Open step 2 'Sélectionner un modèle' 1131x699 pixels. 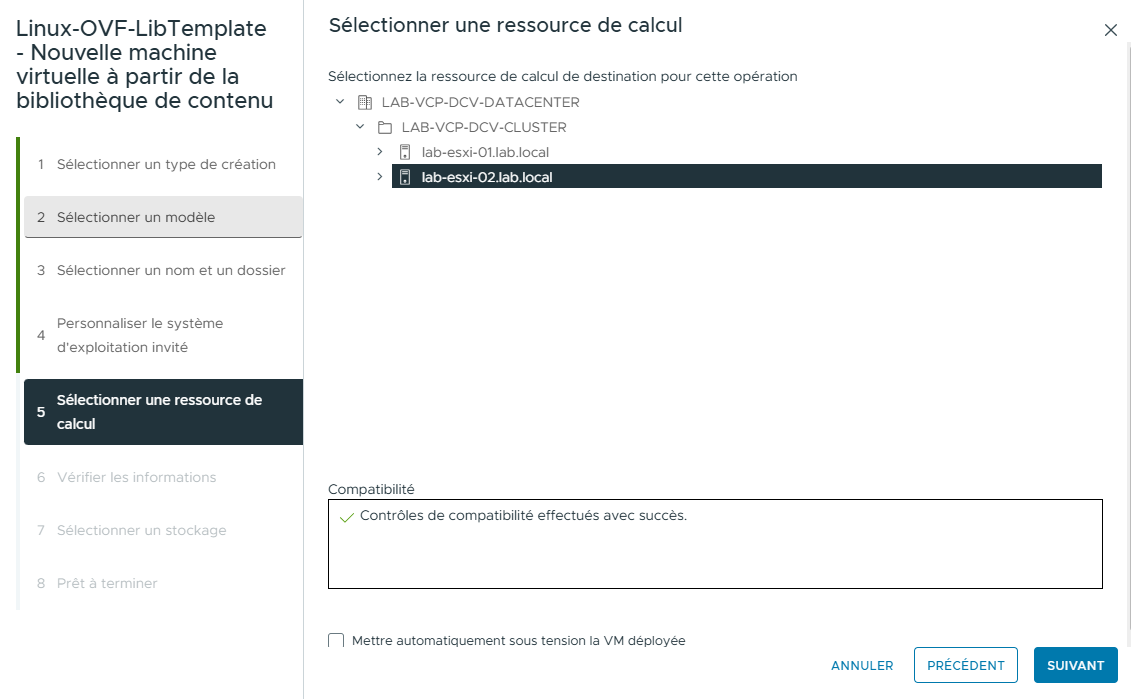click(x=162, y=216)
